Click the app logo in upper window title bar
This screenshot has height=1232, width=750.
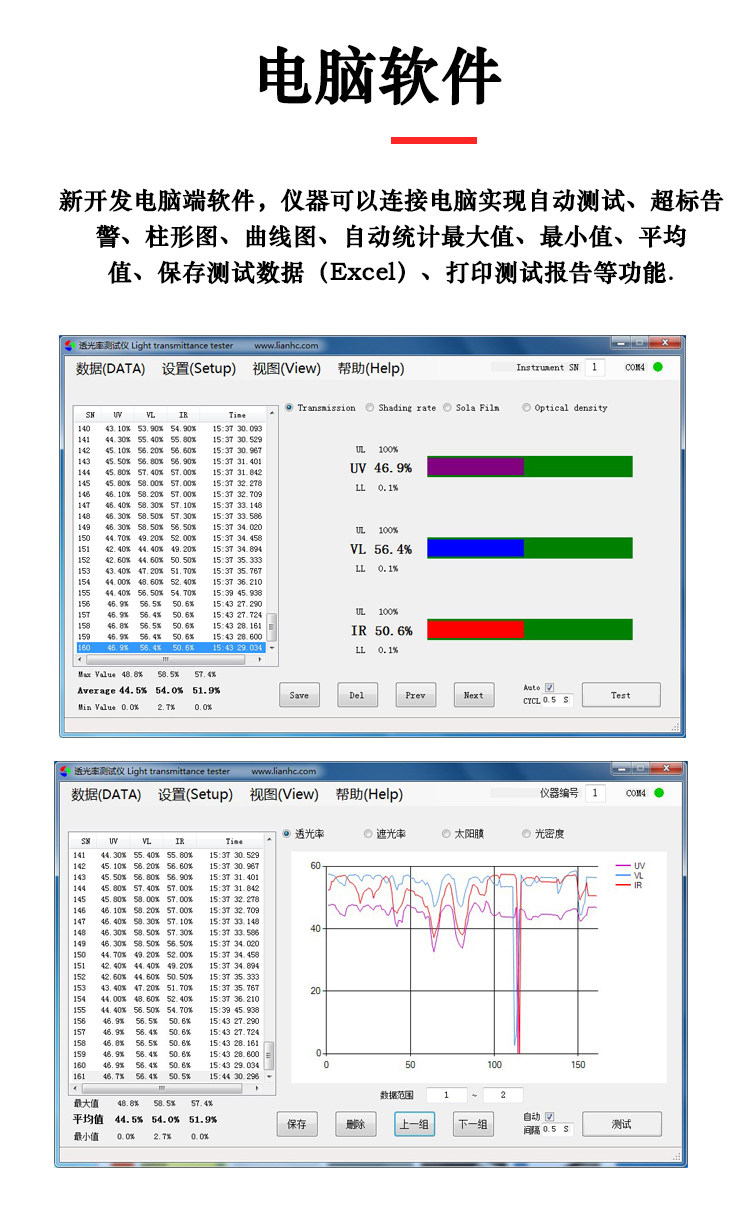(70, 346)
